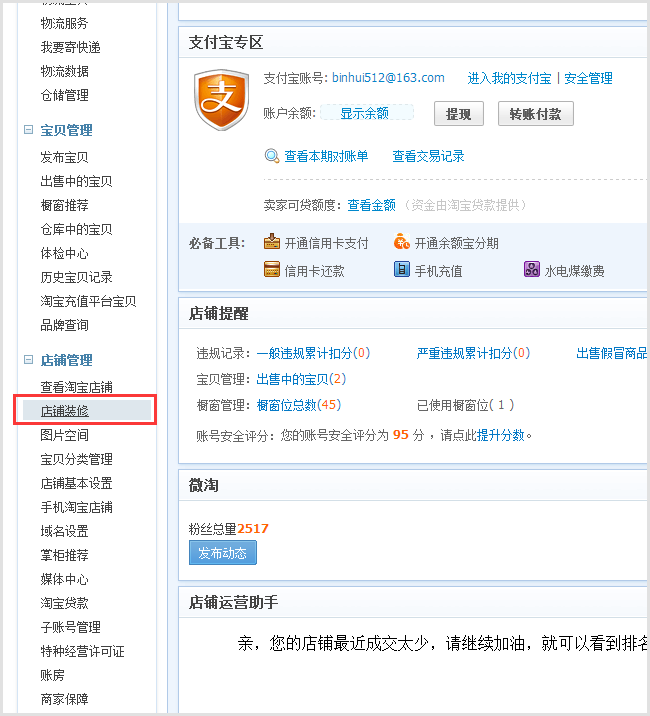Click the 店铺管理 section heading
The width and height of the screenshot is (650, 716).
coord(66,360)
